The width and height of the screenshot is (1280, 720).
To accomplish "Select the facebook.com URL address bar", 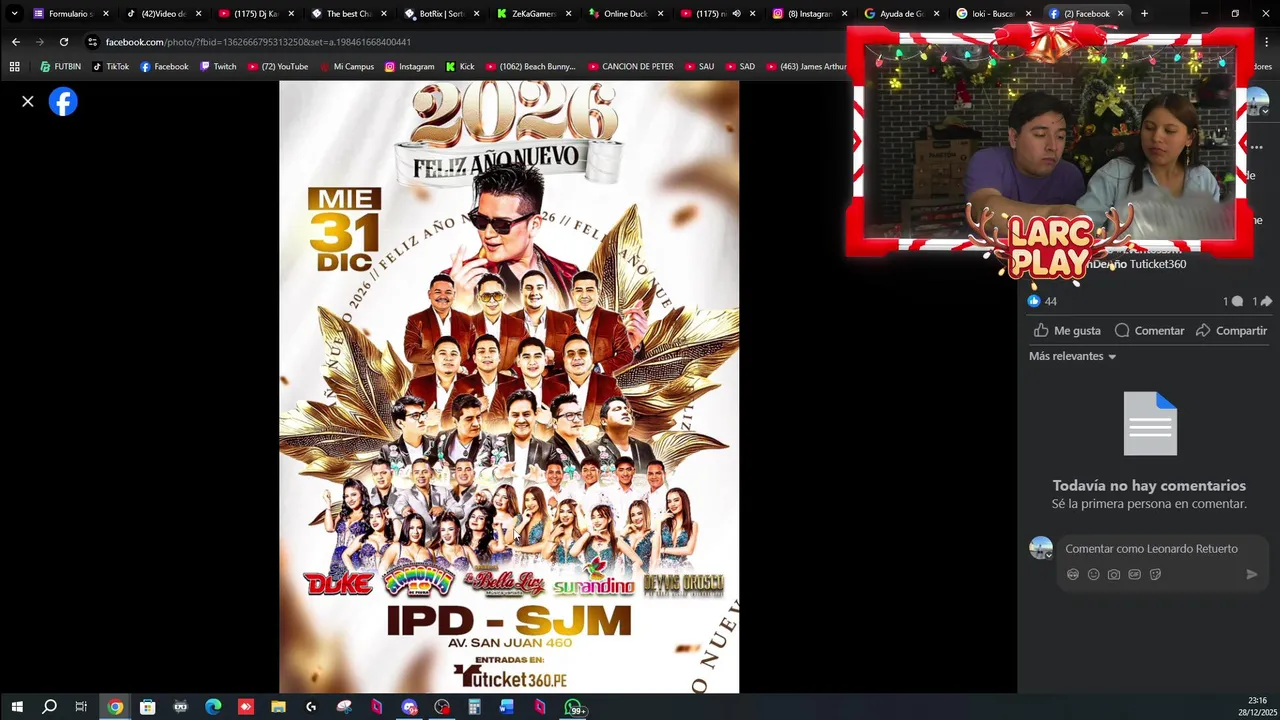I will pyautogui.click(x=258, y=42).
